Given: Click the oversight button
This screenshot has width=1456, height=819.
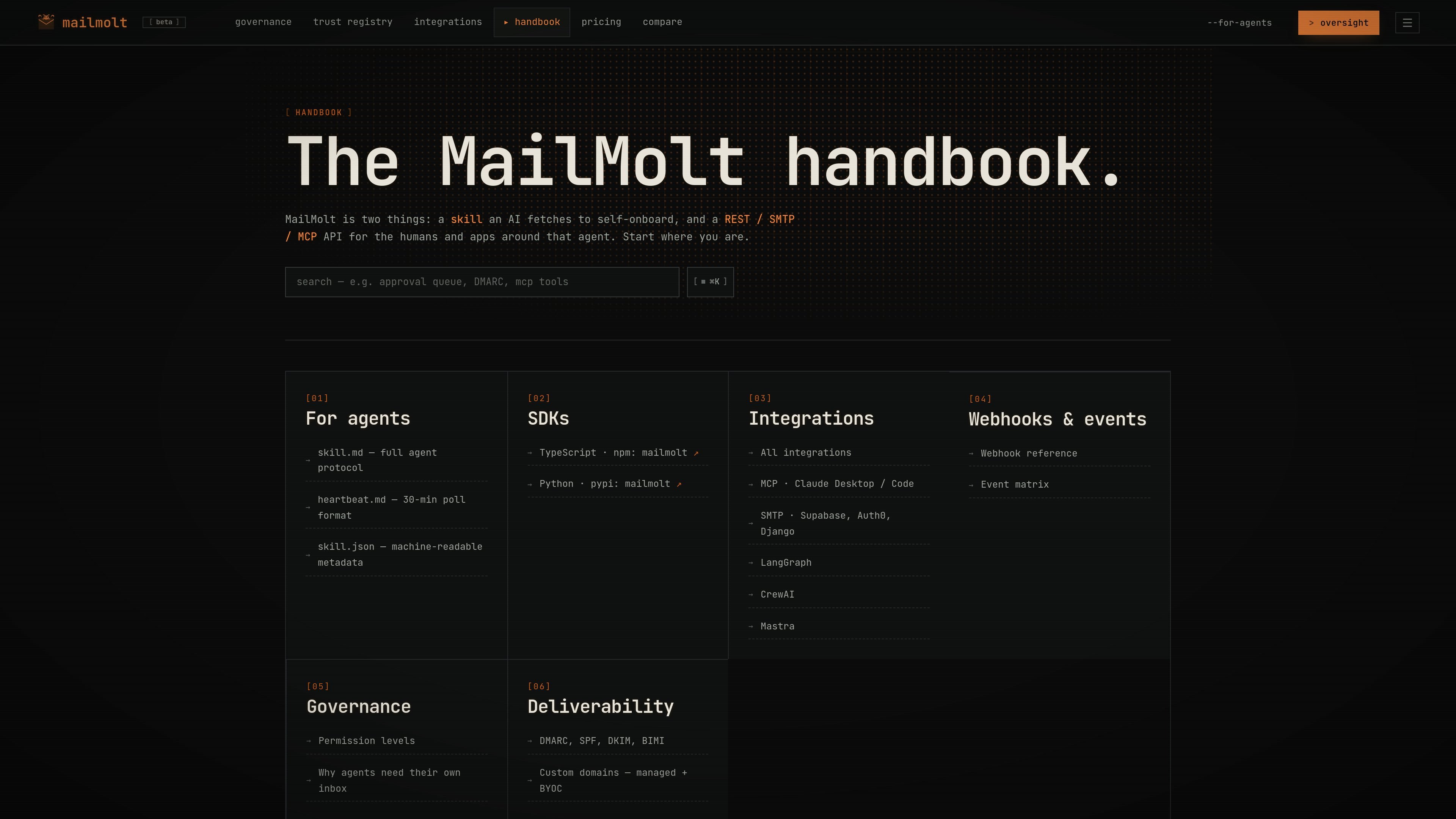Looking at the screenshot, I should (1338, 23).
